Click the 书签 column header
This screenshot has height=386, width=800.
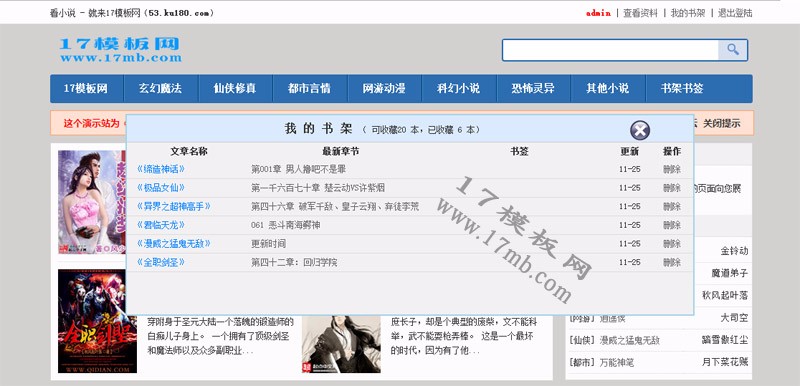pos(519,151)
